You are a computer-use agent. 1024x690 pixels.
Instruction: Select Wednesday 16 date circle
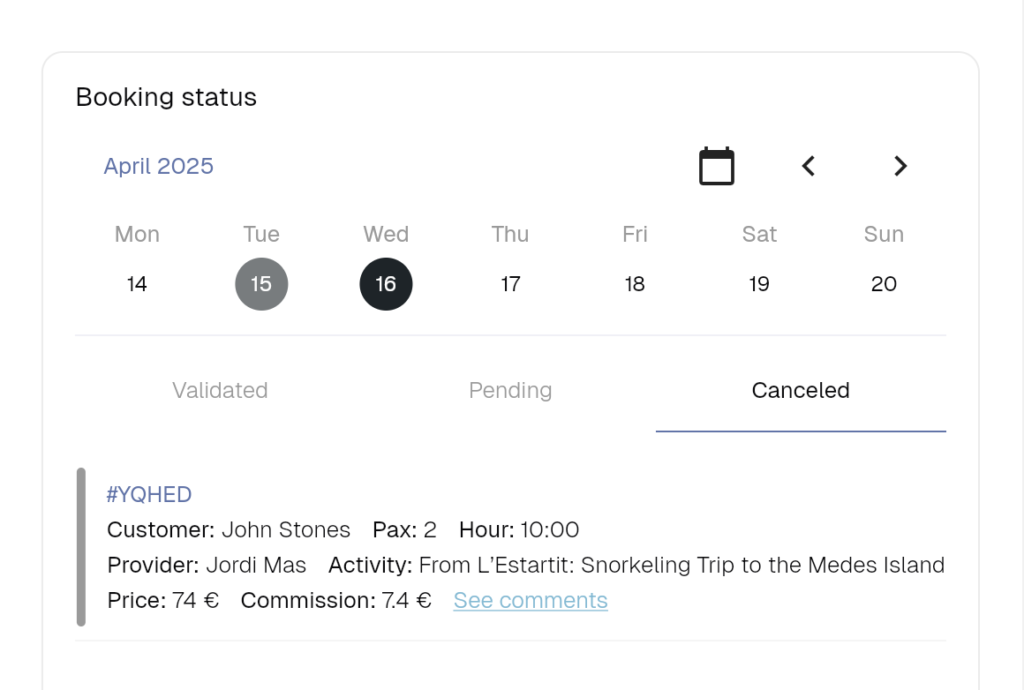pyautogui.click(x=386, y=284)
